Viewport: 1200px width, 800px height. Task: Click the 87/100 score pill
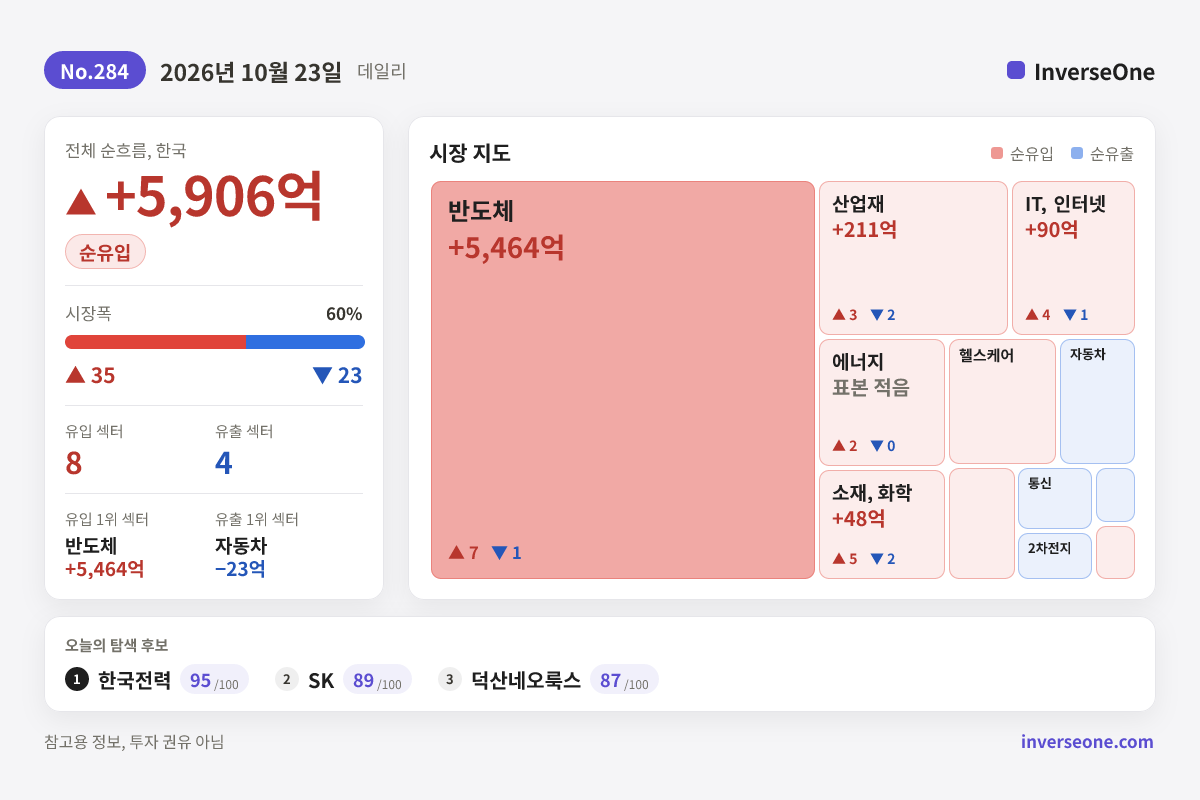tap(624, 680)
